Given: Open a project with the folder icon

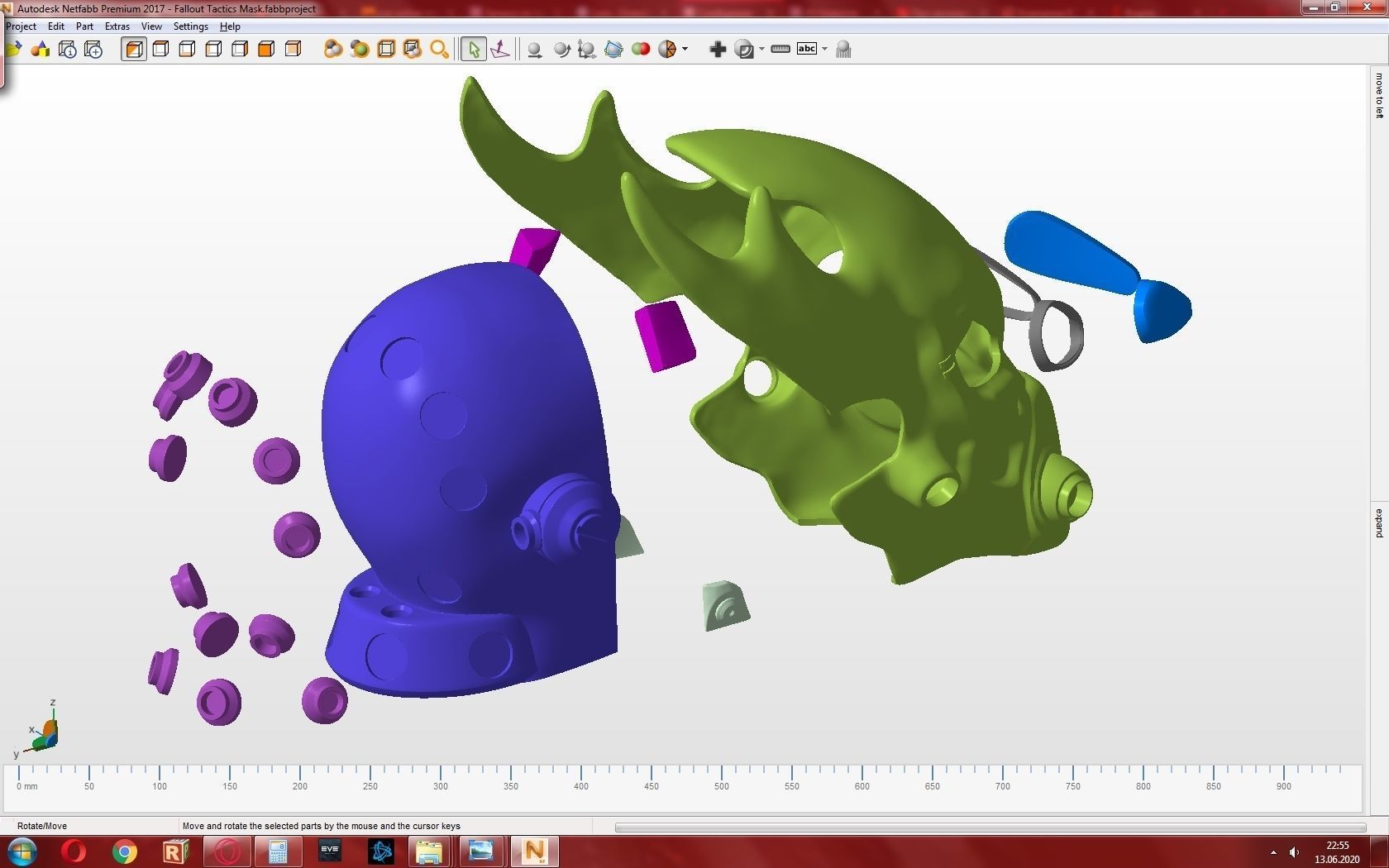Looking at the screenshot, I should 13,50.
